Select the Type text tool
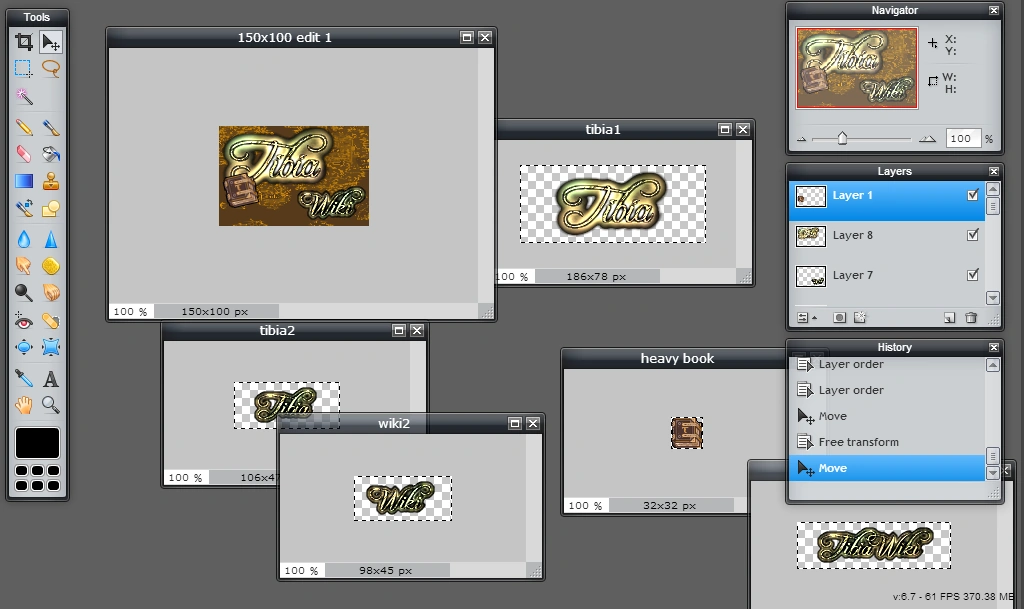 click(51, 379)
